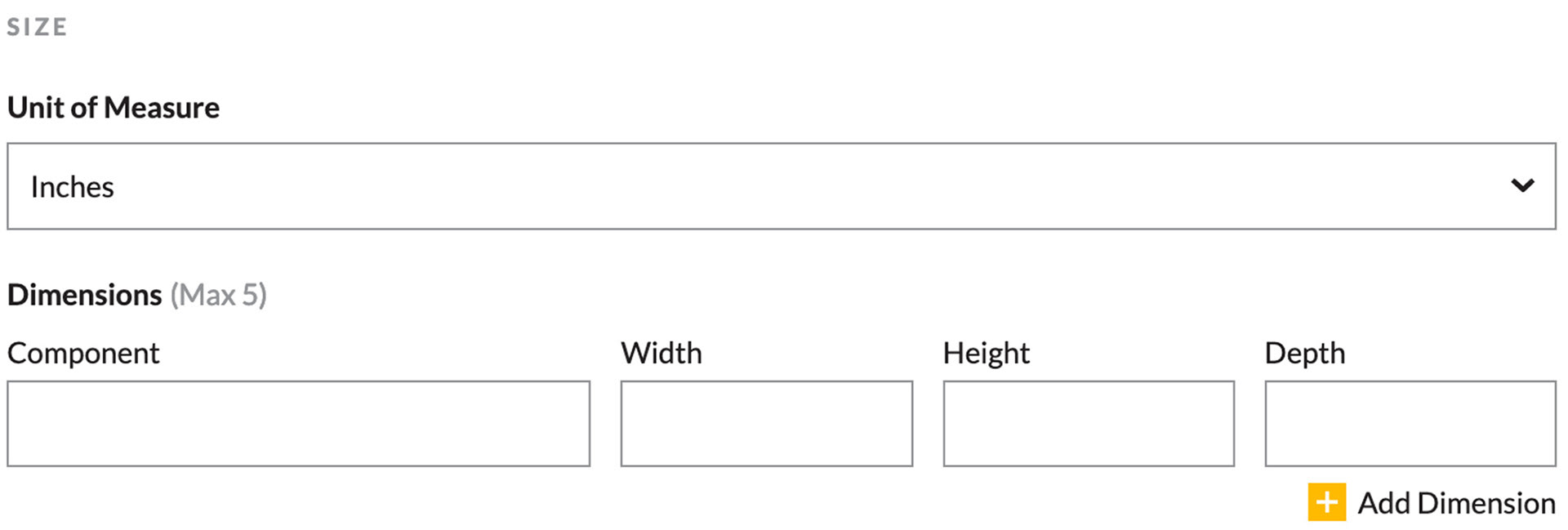The height and width of the screenshot is (530, 1568).
Task: Focus the Height input field
Action: point(1089,424)
